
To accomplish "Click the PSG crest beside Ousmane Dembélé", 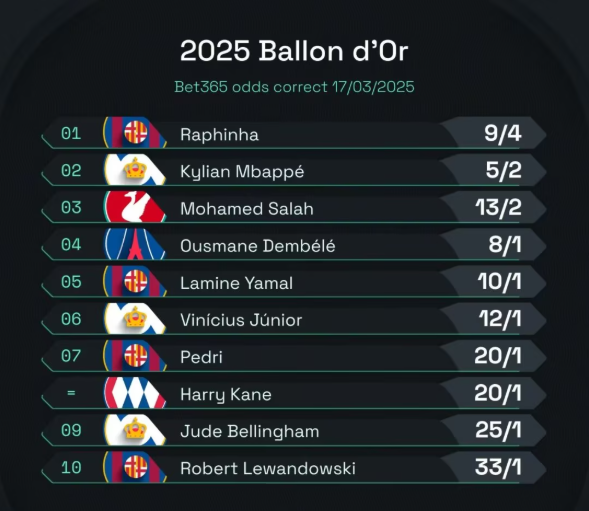I will (135, 244).
